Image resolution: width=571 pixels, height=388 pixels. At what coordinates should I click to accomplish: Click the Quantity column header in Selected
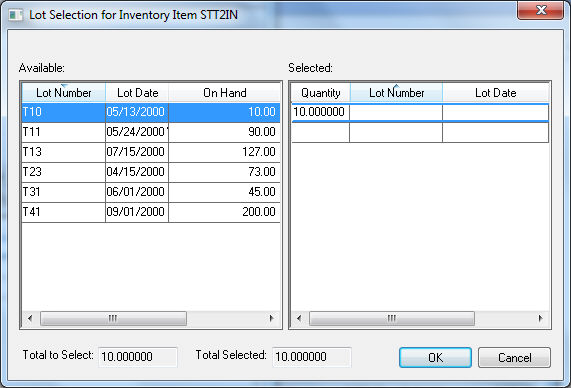(x=320, y=93)
